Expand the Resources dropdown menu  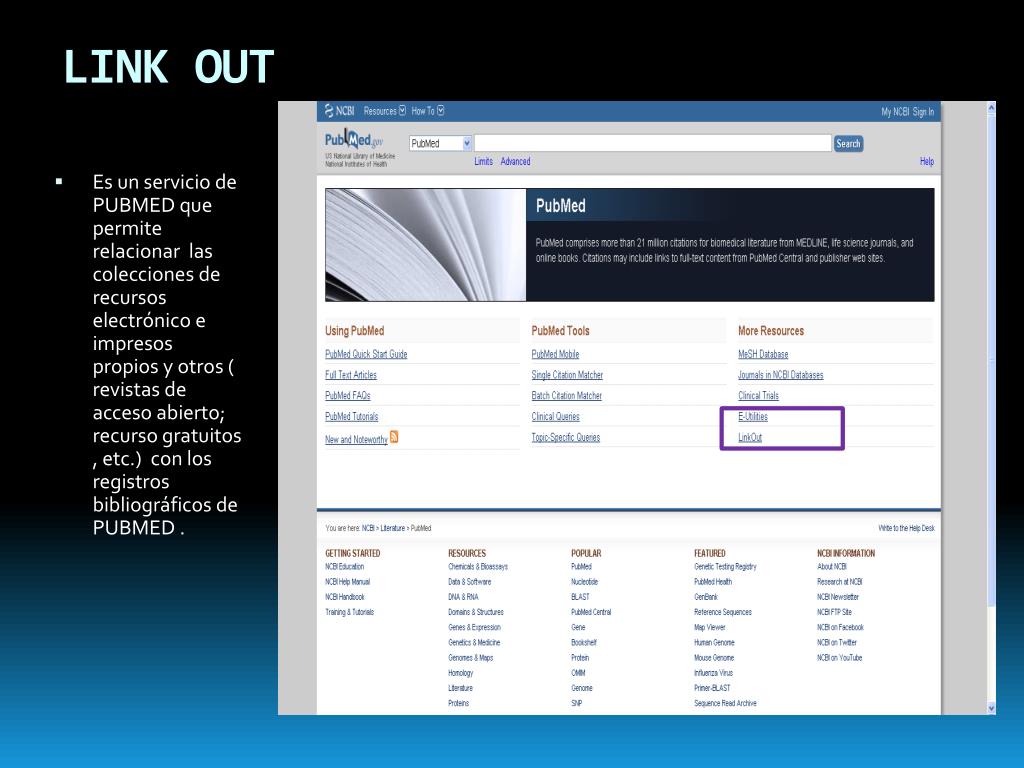385,111
